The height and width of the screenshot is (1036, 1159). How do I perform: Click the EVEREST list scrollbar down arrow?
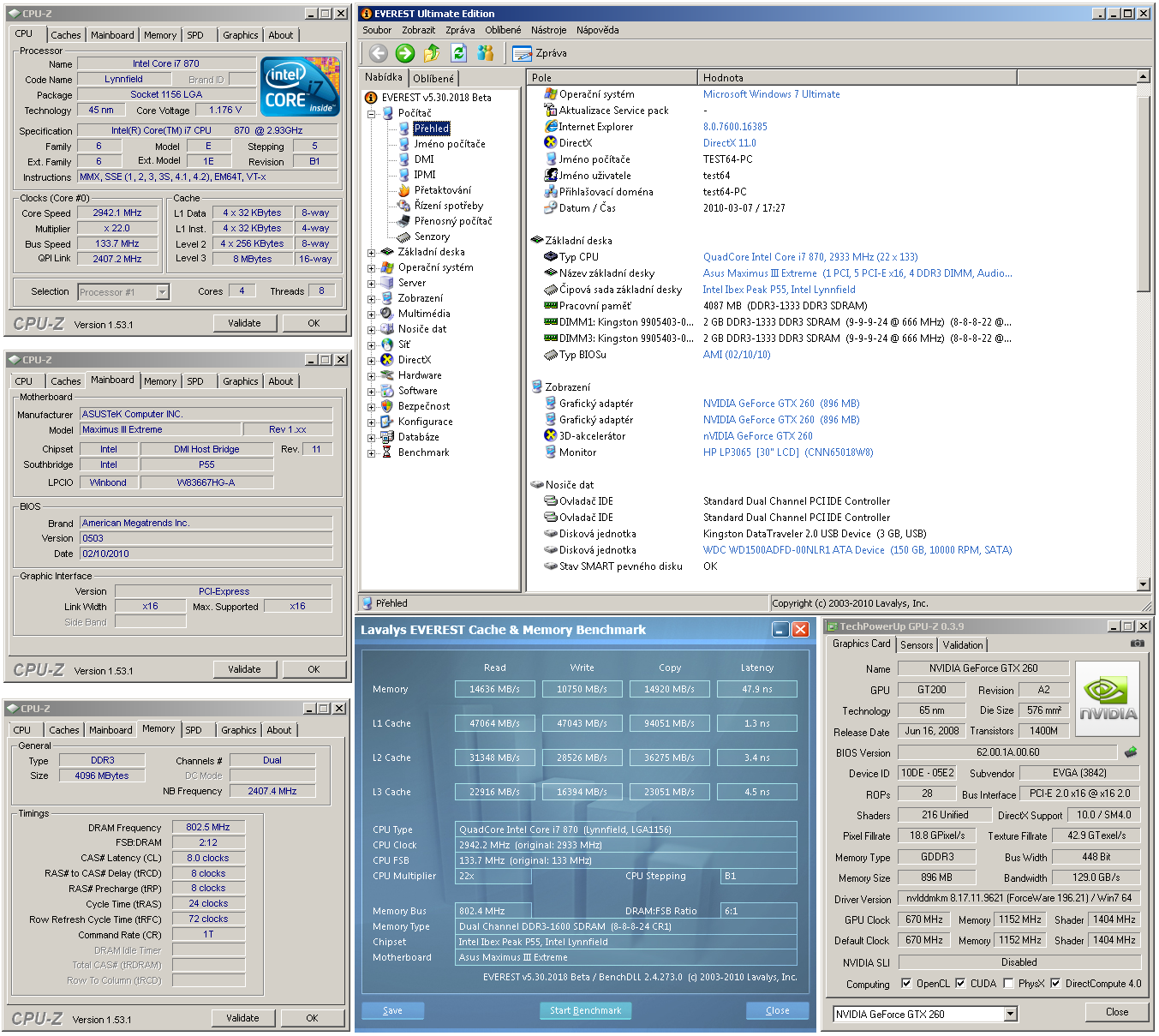pyautogui.click(x=1143, y=584)
